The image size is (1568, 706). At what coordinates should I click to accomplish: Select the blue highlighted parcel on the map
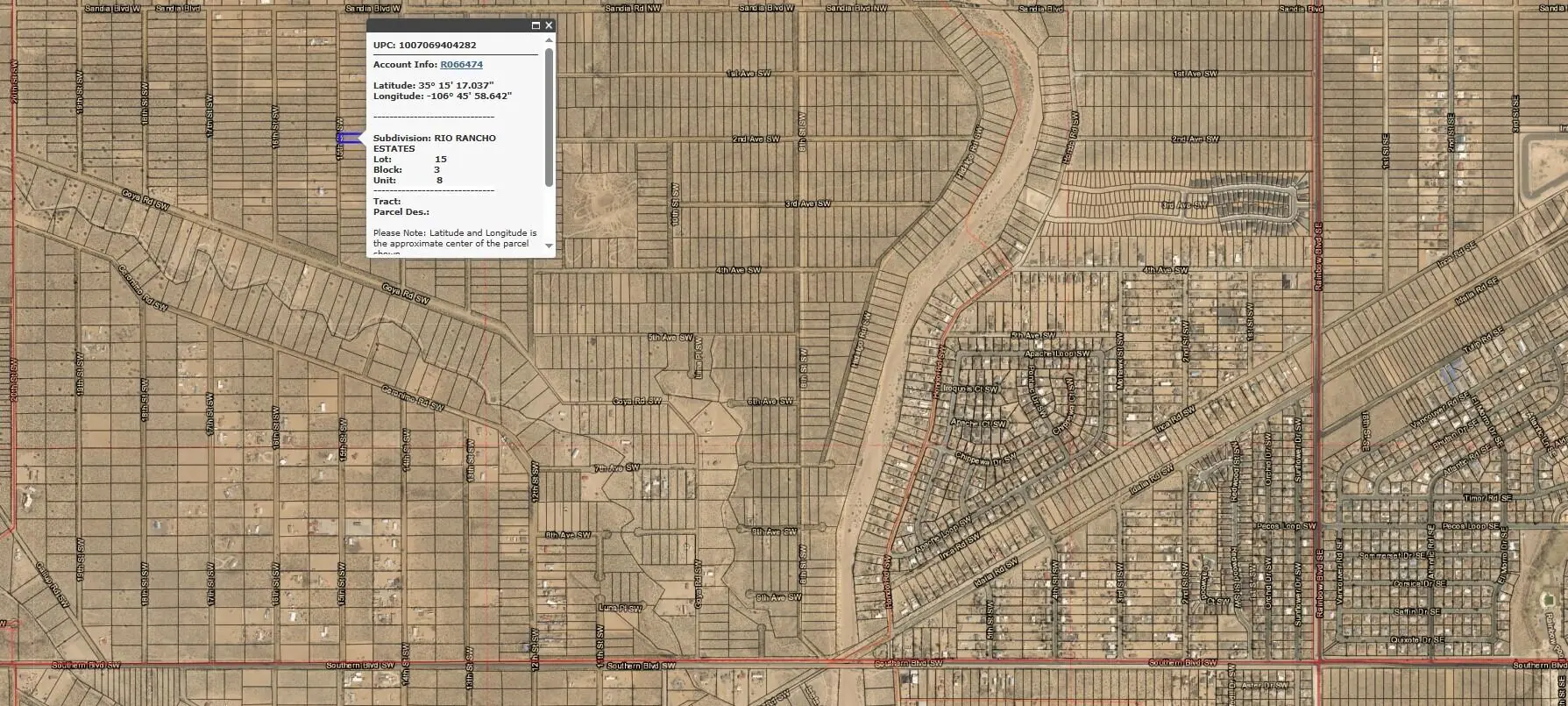pyautogui.click(x=349, y=139)
